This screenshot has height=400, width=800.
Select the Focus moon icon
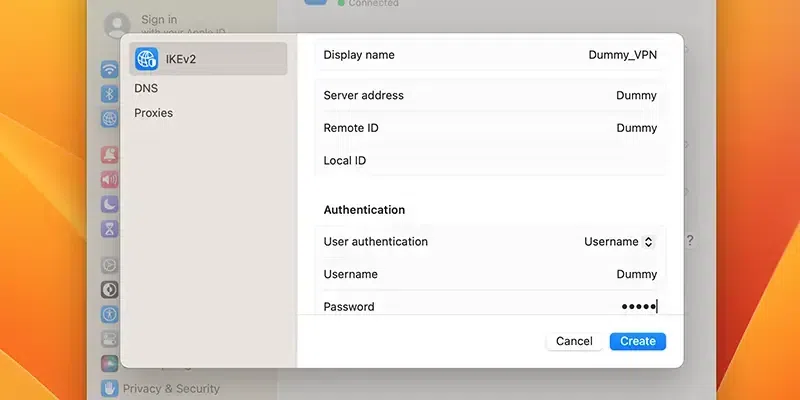pyautogui.click(x=110, y=204)
